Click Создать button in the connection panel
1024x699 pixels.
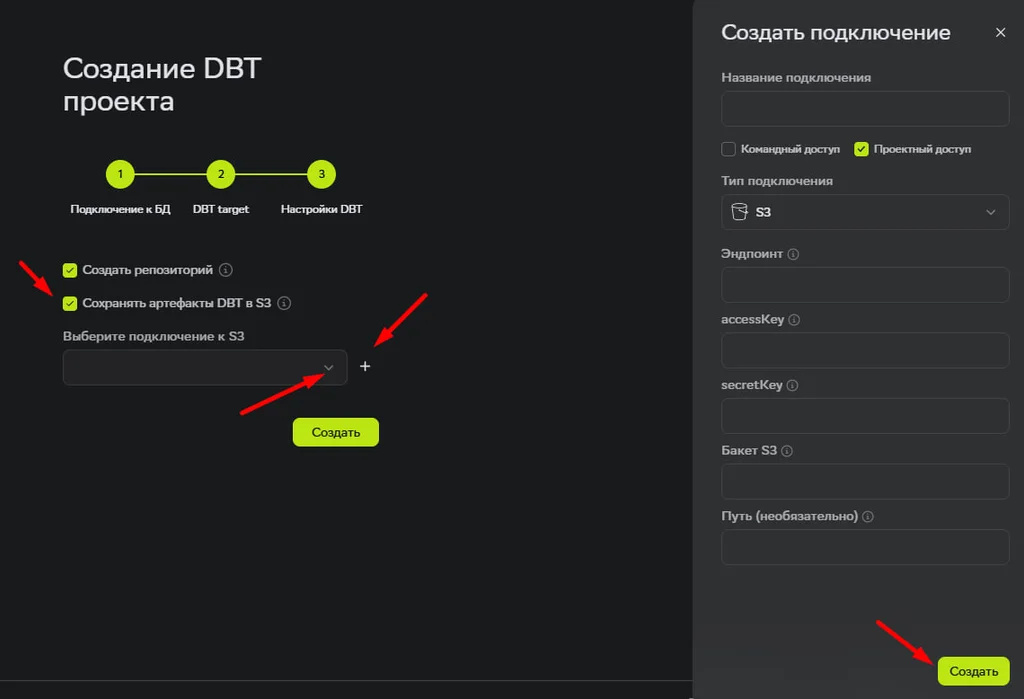[973, 671]
